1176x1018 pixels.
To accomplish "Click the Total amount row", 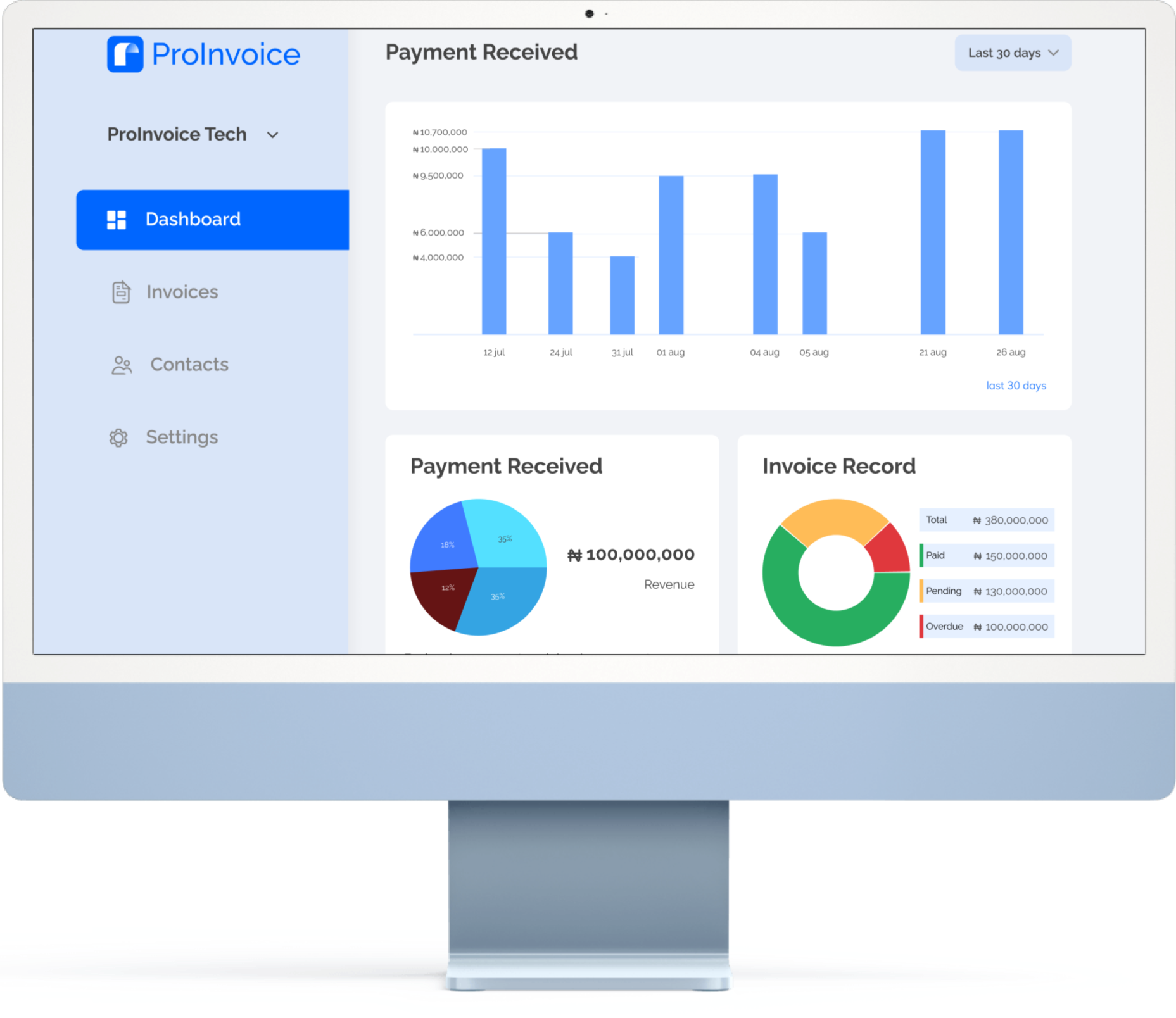I will click(x=986, y=520).
